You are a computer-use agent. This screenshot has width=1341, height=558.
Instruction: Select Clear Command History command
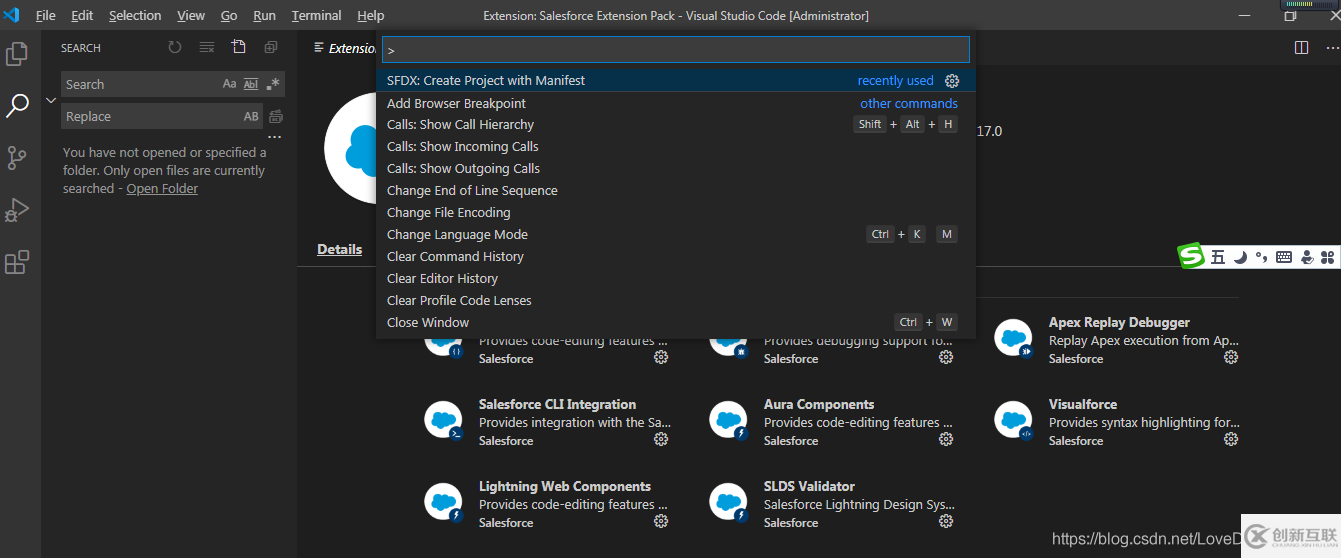coord(675,256)
